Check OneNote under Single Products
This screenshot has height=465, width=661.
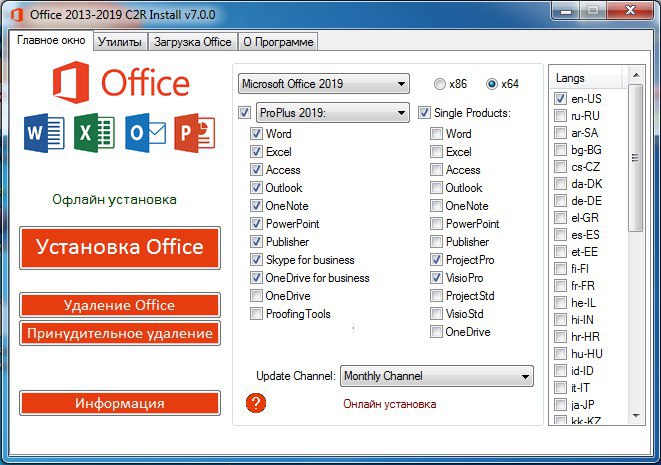click(436, 206)
